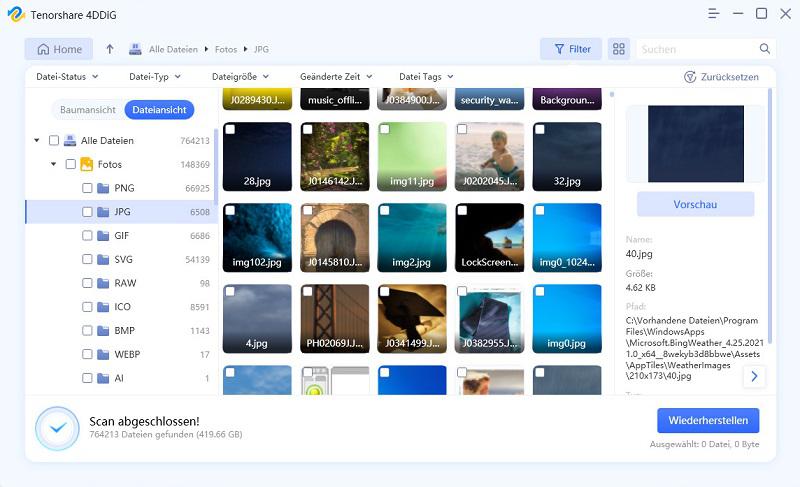
Task: Select the checkbox on 28.jpg thumbnail
Action: pyautogui.click(x=230, y=130)
